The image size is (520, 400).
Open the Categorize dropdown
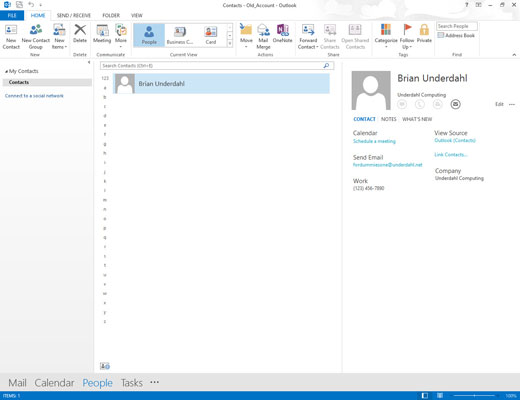click(386, 36)
